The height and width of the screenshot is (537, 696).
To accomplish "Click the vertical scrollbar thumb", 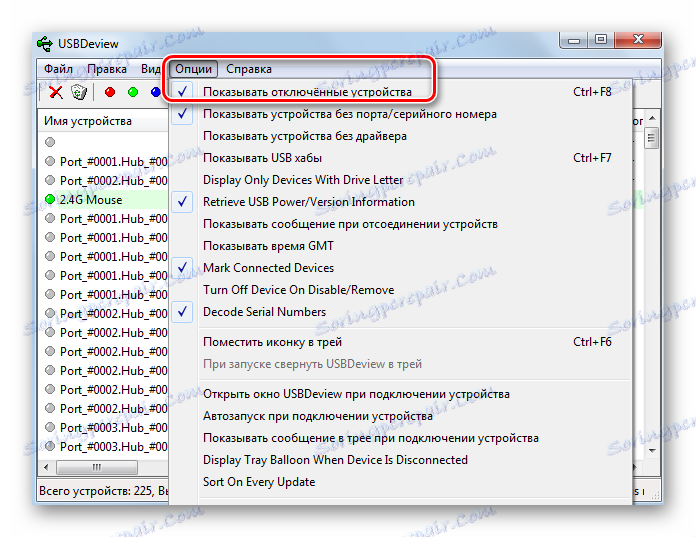I will (652, 138).
